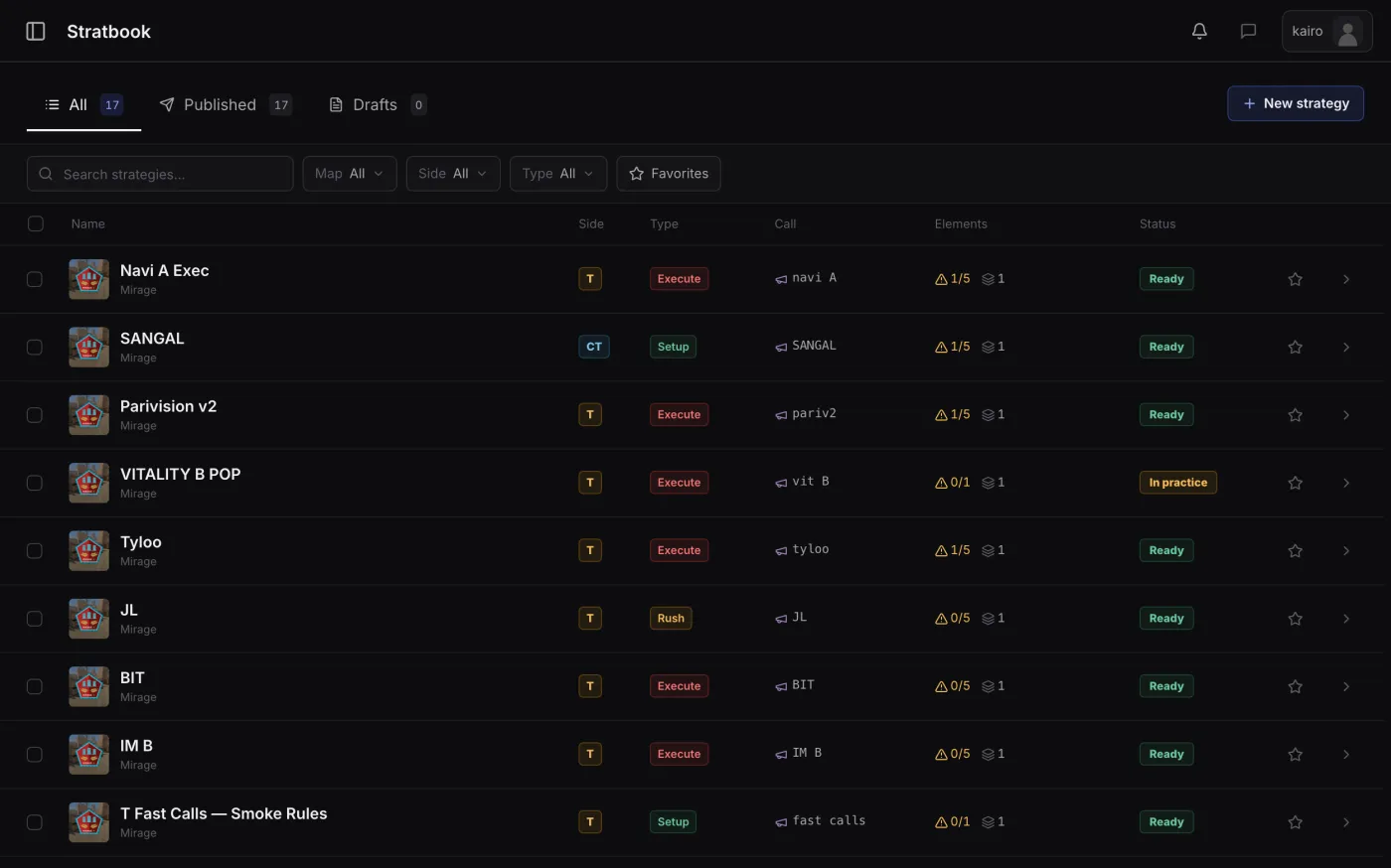
Task: Expand the Navi A Exec row chevron
Action: [1346, 279]
